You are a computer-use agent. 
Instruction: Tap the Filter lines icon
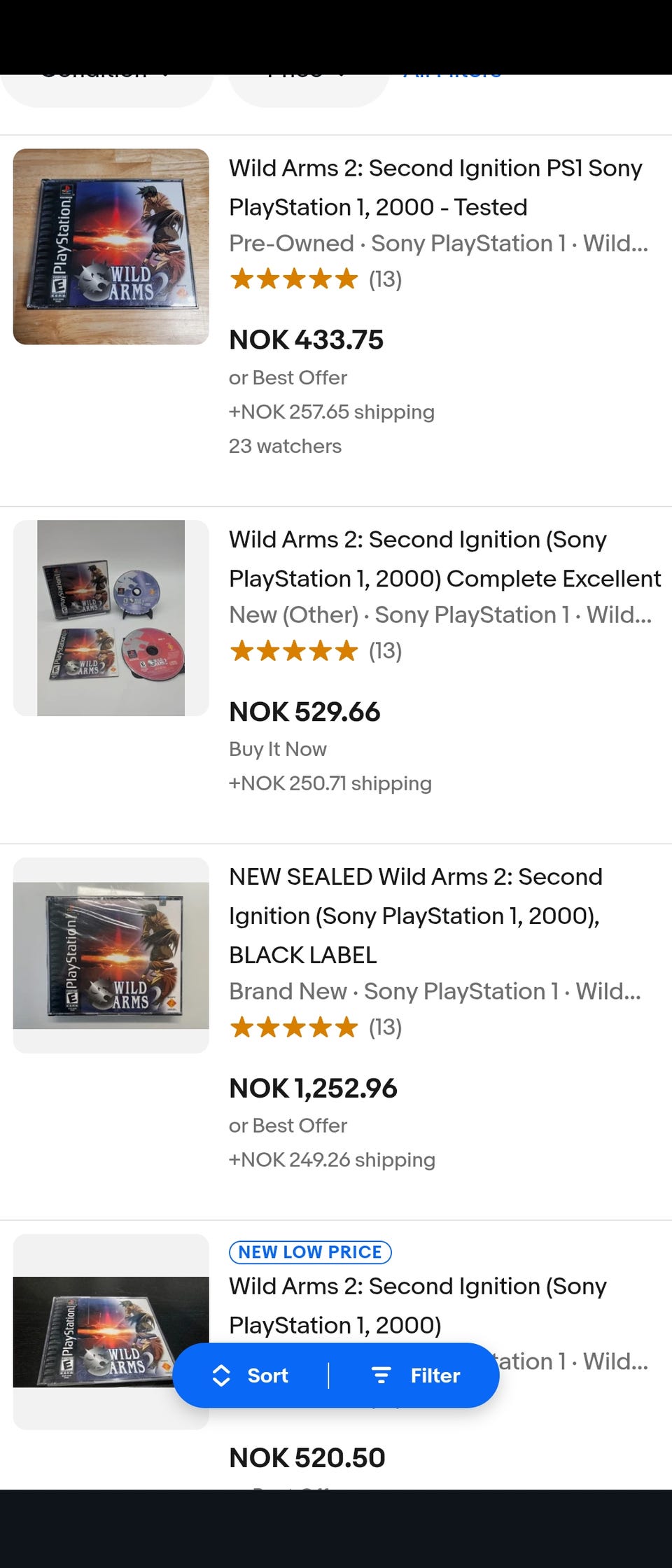[381, 1375]
